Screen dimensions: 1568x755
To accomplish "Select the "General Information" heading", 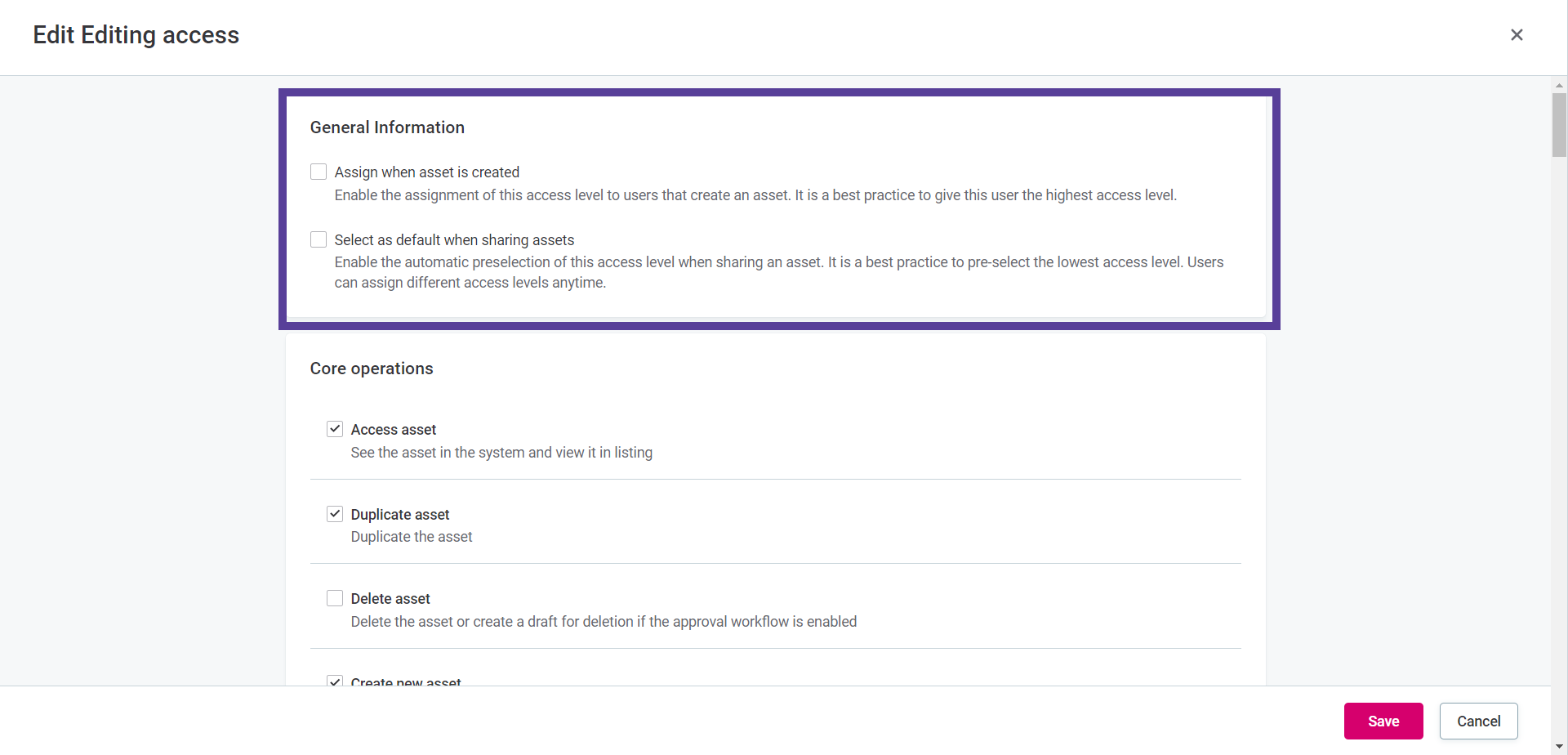I will point(386,127).
